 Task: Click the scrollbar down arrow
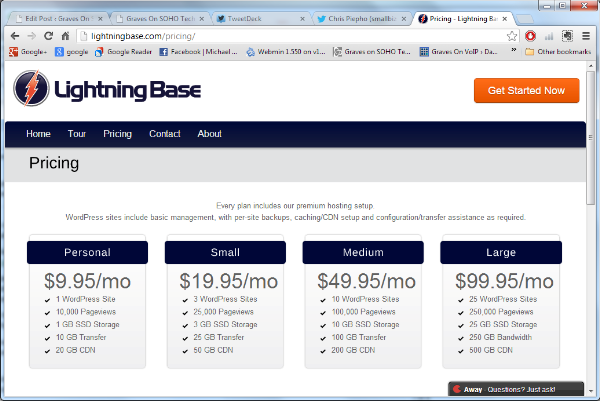[x=590, y=391]
